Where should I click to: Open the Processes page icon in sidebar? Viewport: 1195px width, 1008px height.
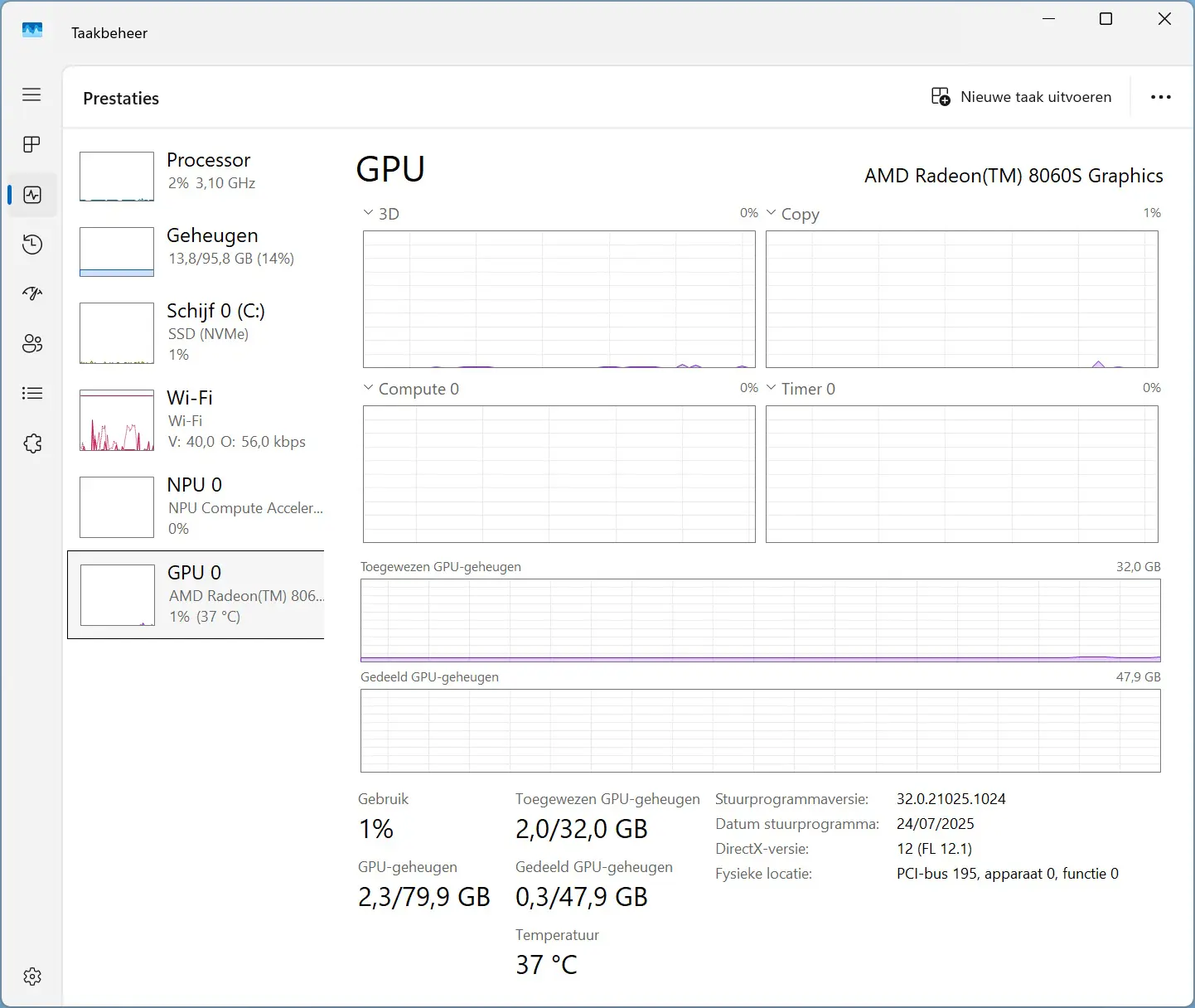pyautogui.click(x=31, y=144)
